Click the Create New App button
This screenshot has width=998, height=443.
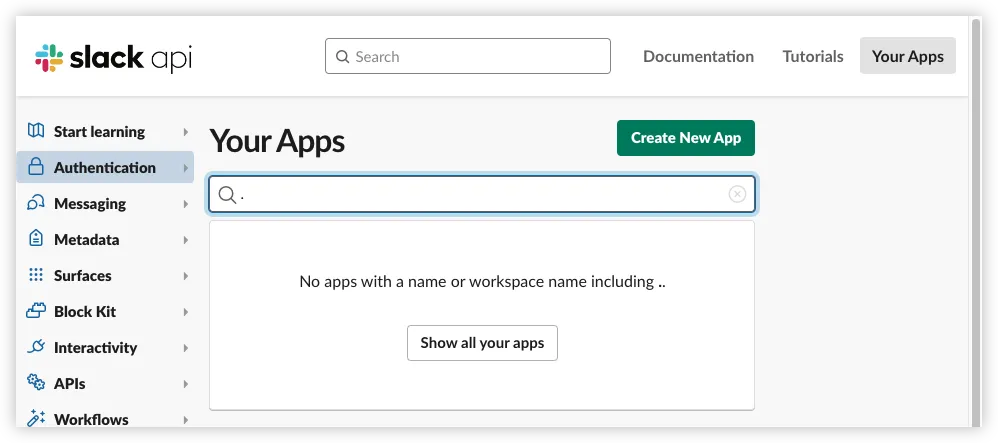pos(685,138)
